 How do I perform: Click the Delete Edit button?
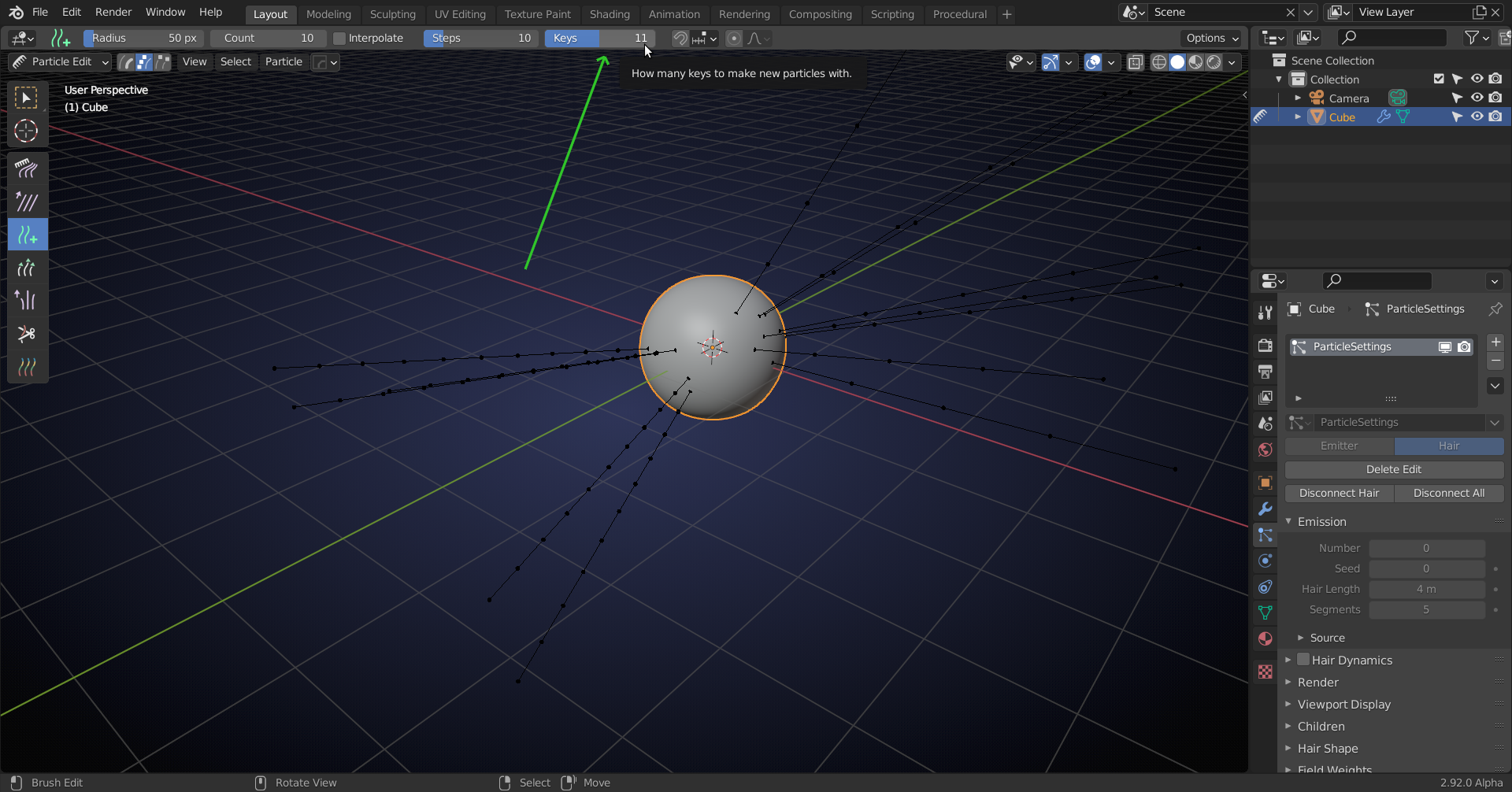click(1394, 469)
